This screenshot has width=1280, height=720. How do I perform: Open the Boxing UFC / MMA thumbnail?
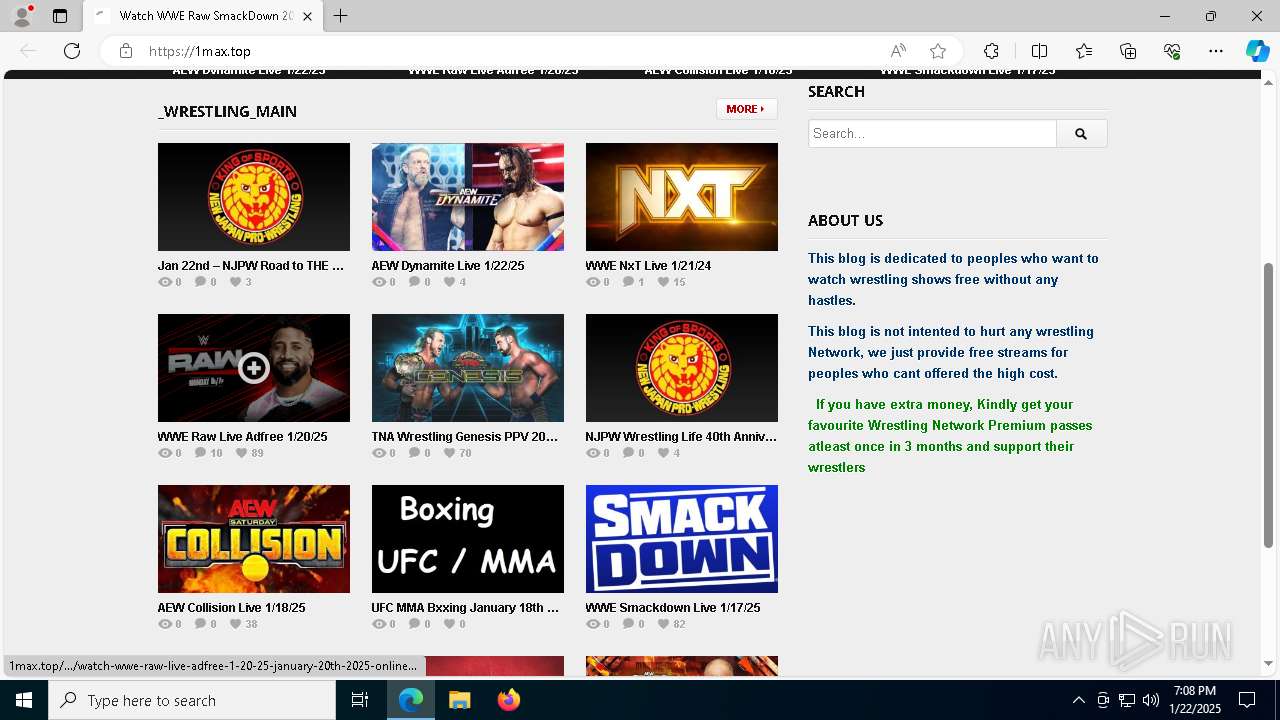468,539
